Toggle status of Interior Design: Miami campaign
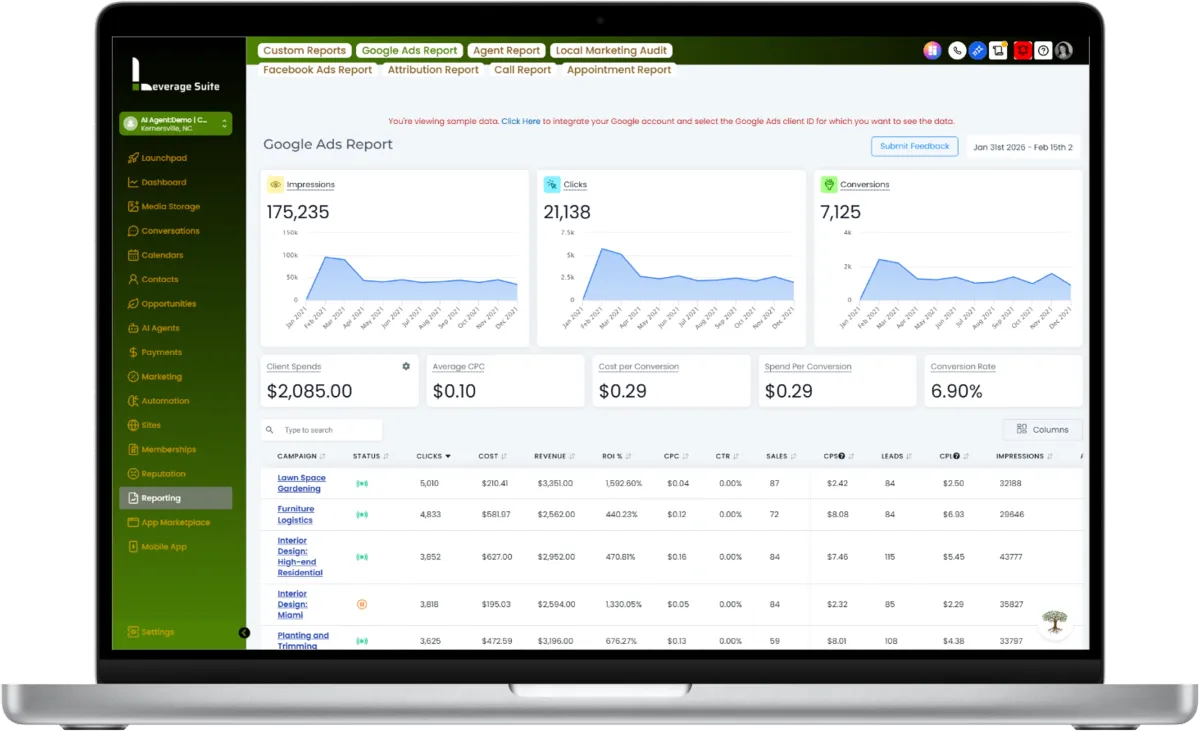1200x732 pixels. pyautogui.click(x=362, y=604)
